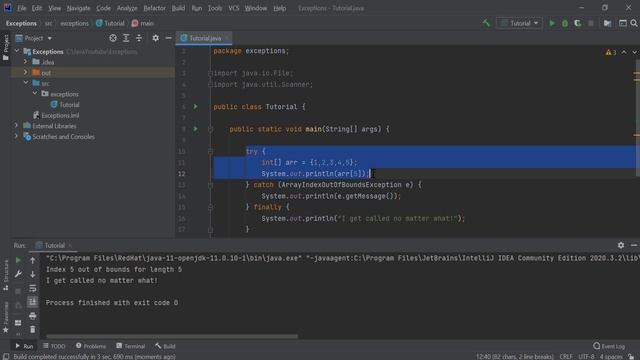Click the warnings indicator showing 3

pos(611,52)
